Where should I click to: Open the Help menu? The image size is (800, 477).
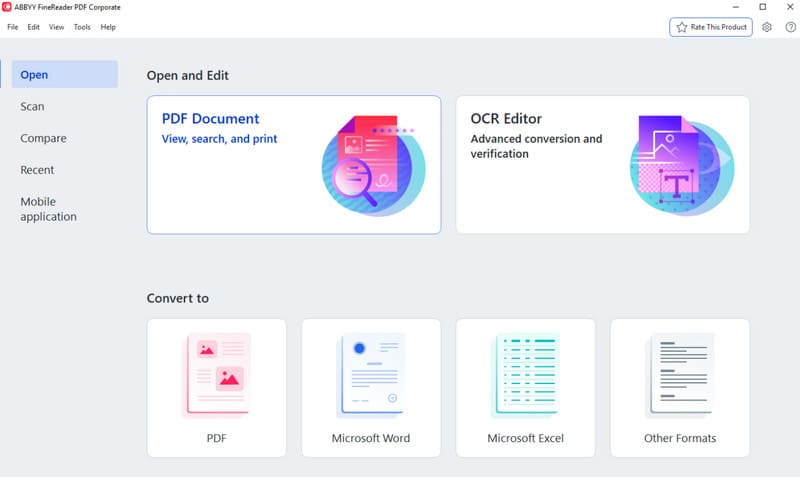coord(108,27)
